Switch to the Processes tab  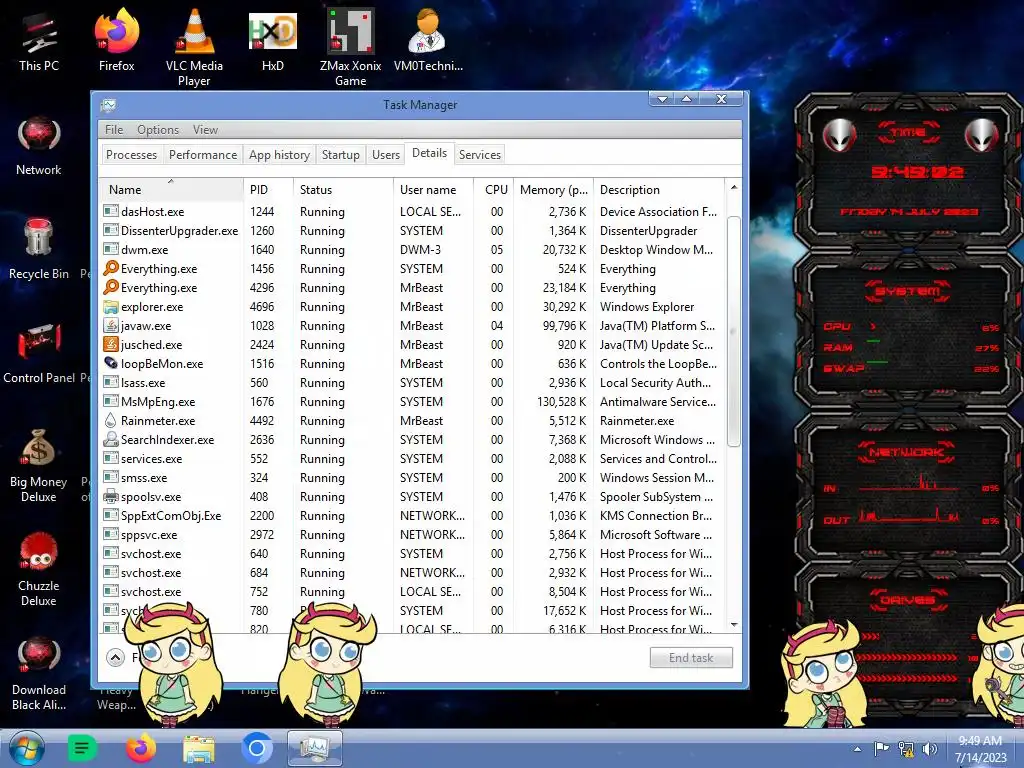pyautogui.click(x=131, y=155)
